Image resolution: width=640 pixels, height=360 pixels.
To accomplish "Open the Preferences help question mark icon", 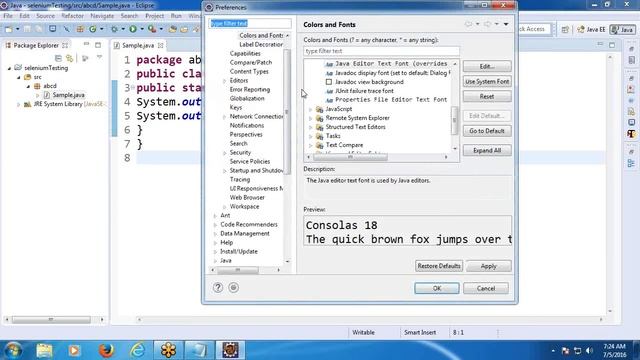I will coord(218,288).
